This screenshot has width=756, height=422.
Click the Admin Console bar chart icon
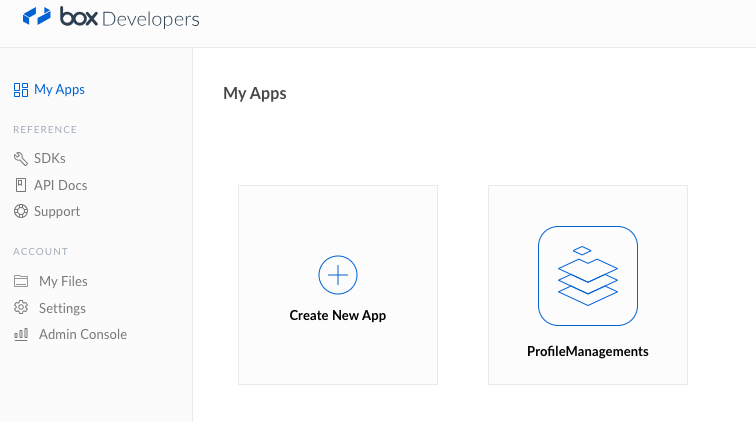click(x=21, y=334)
